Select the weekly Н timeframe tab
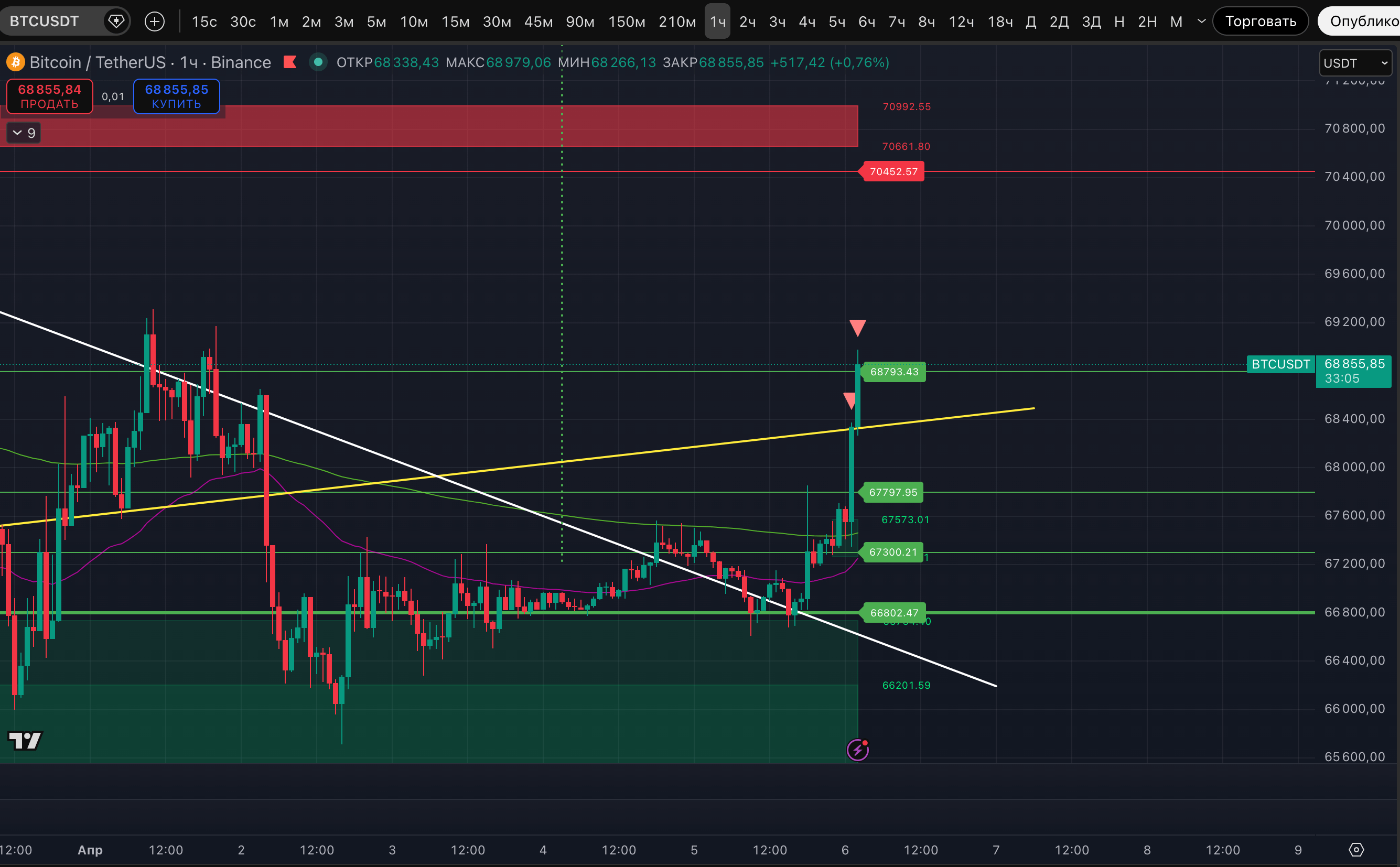Image resolution: width=1400 pixels, height=867 pixels. tap(1119, 22)
